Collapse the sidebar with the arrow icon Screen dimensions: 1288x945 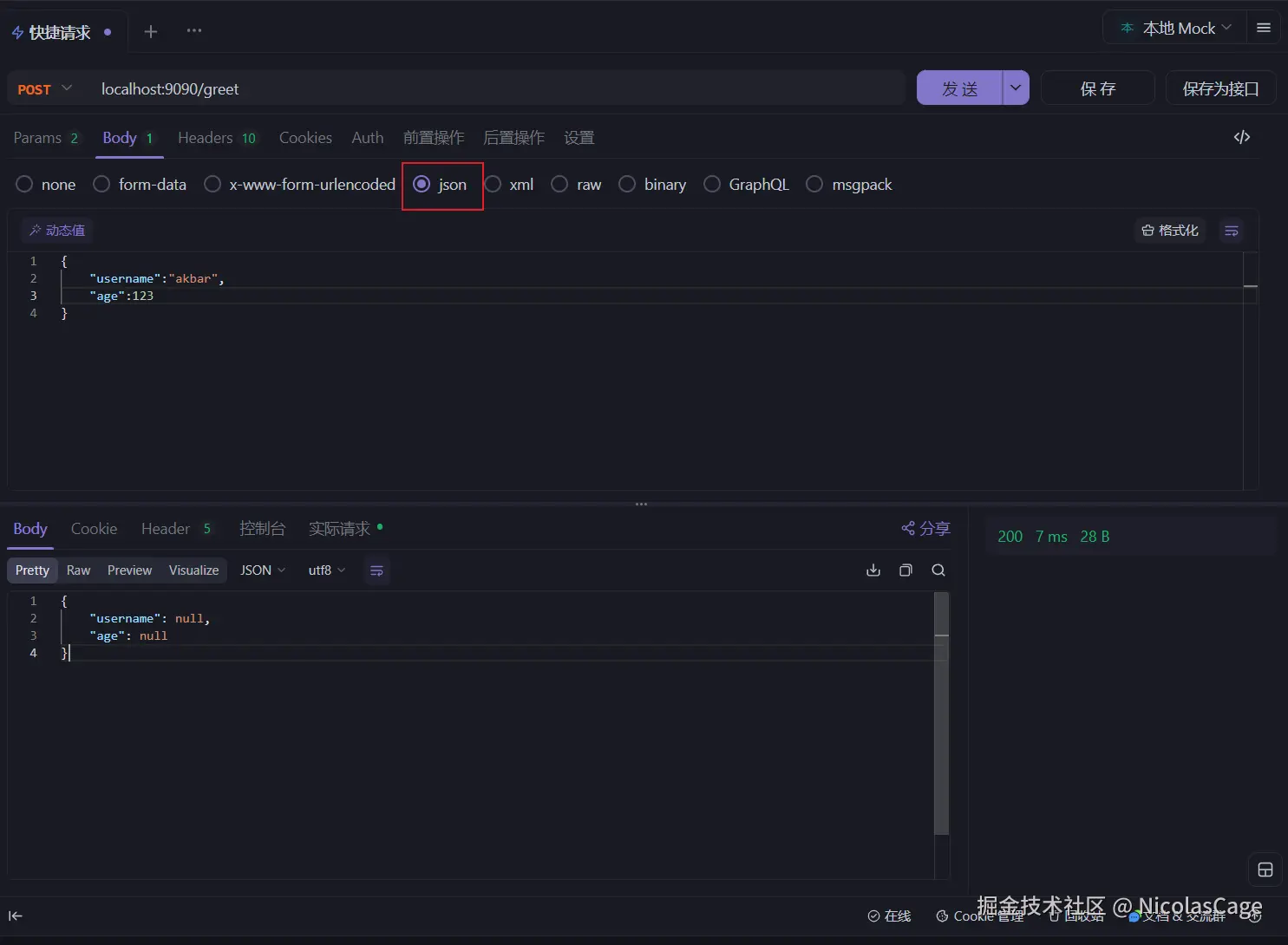coord(16,916)
